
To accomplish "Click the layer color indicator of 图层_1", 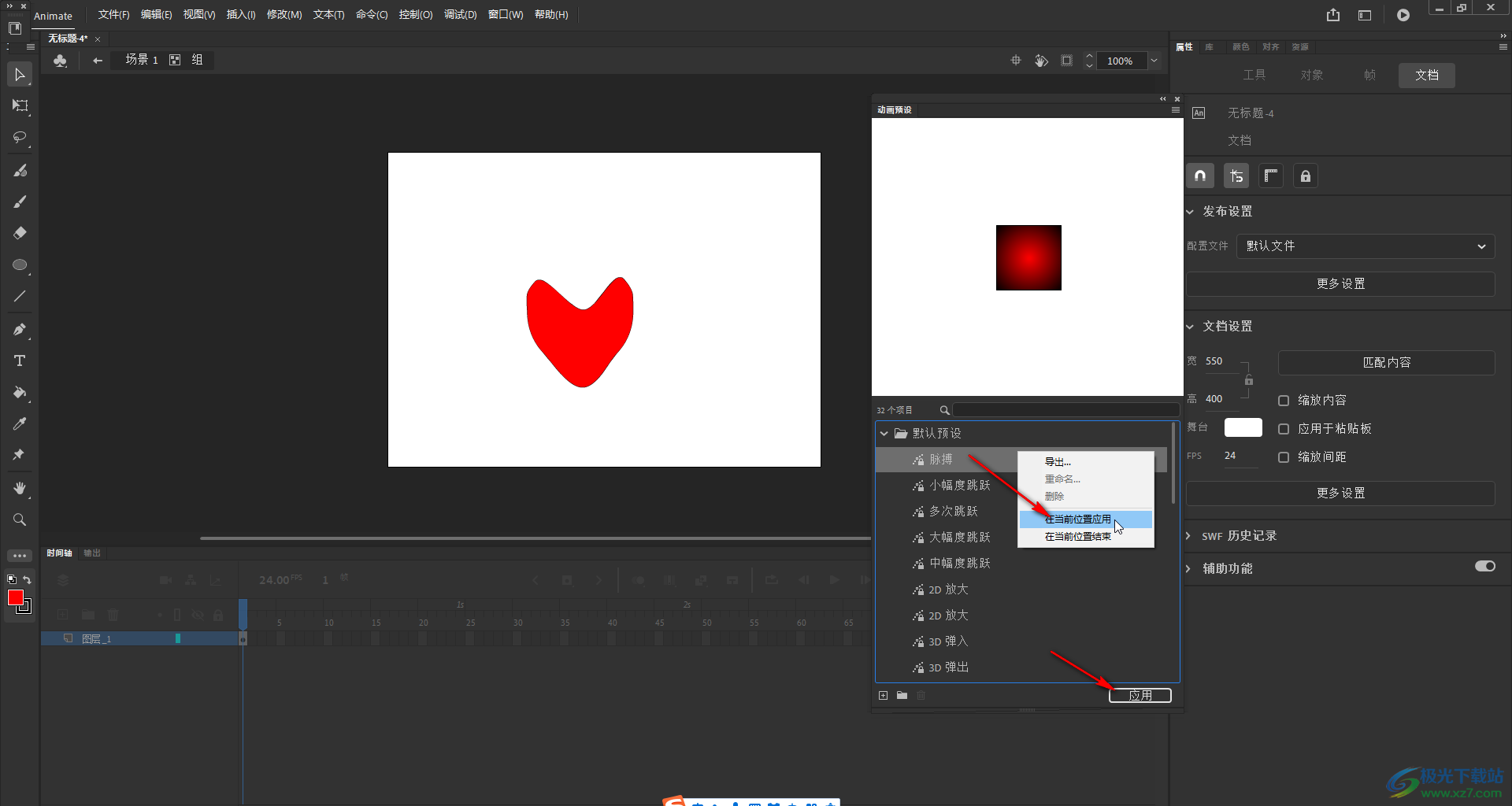I will click(178, 639).
